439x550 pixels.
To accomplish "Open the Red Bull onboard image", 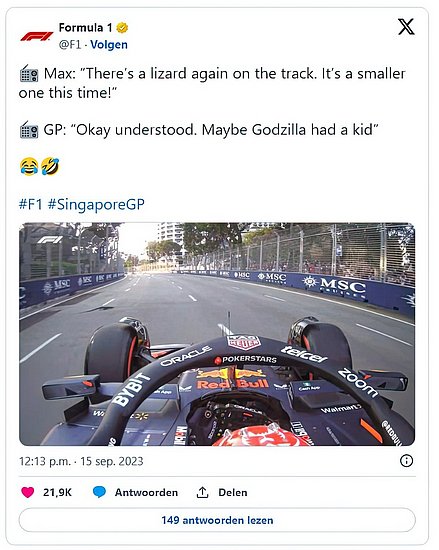I will click(x=217, y=334).
